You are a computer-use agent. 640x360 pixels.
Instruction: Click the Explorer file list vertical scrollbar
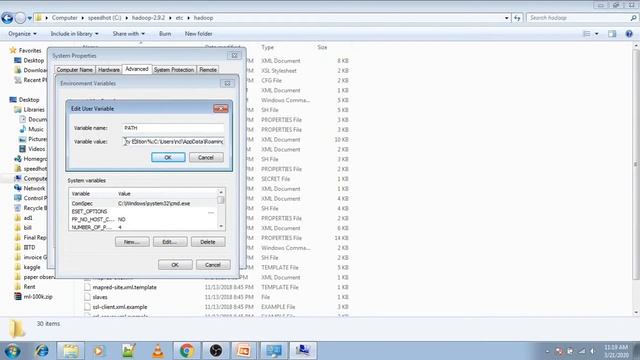[x=636, y=164]
